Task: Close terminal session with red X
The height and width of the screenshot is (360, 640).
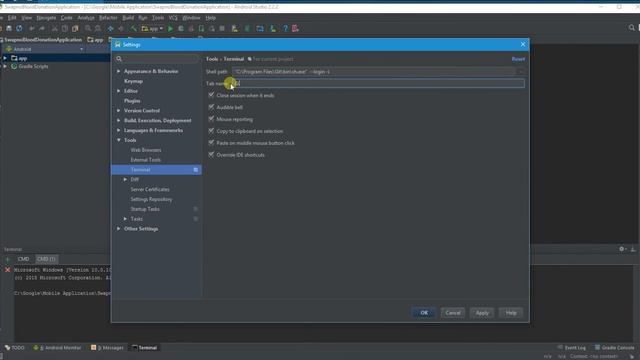Action: (x=7, y=270)
